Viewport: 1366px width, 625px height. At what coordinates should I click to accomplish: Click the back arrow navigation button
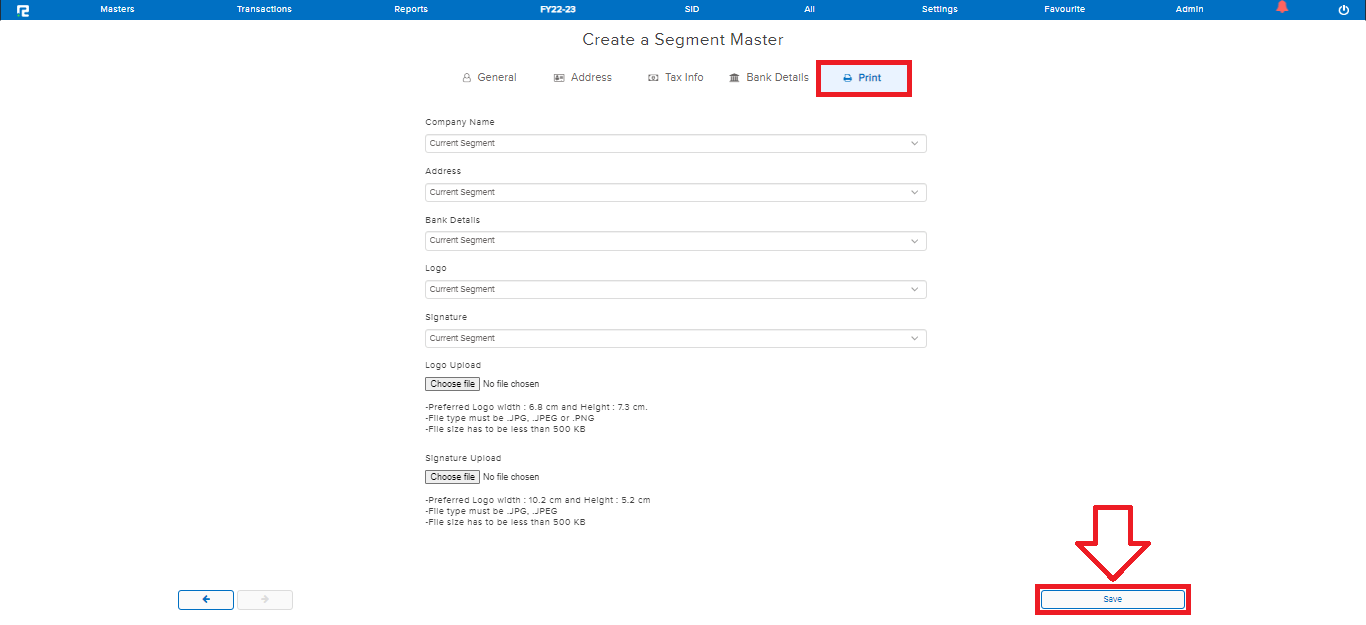coord(205,599)
